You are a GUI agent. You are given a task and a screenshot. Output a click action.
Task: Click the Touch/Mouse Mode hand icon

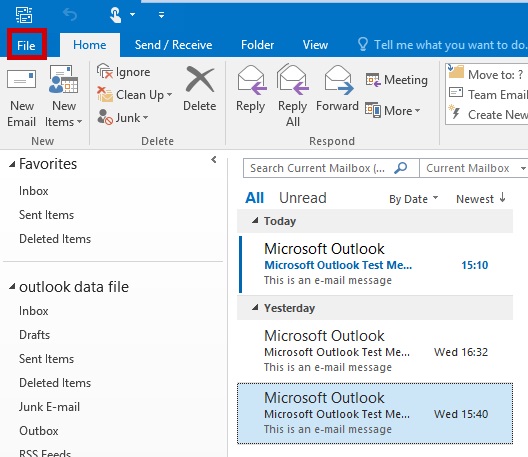[x=115, y=15]
